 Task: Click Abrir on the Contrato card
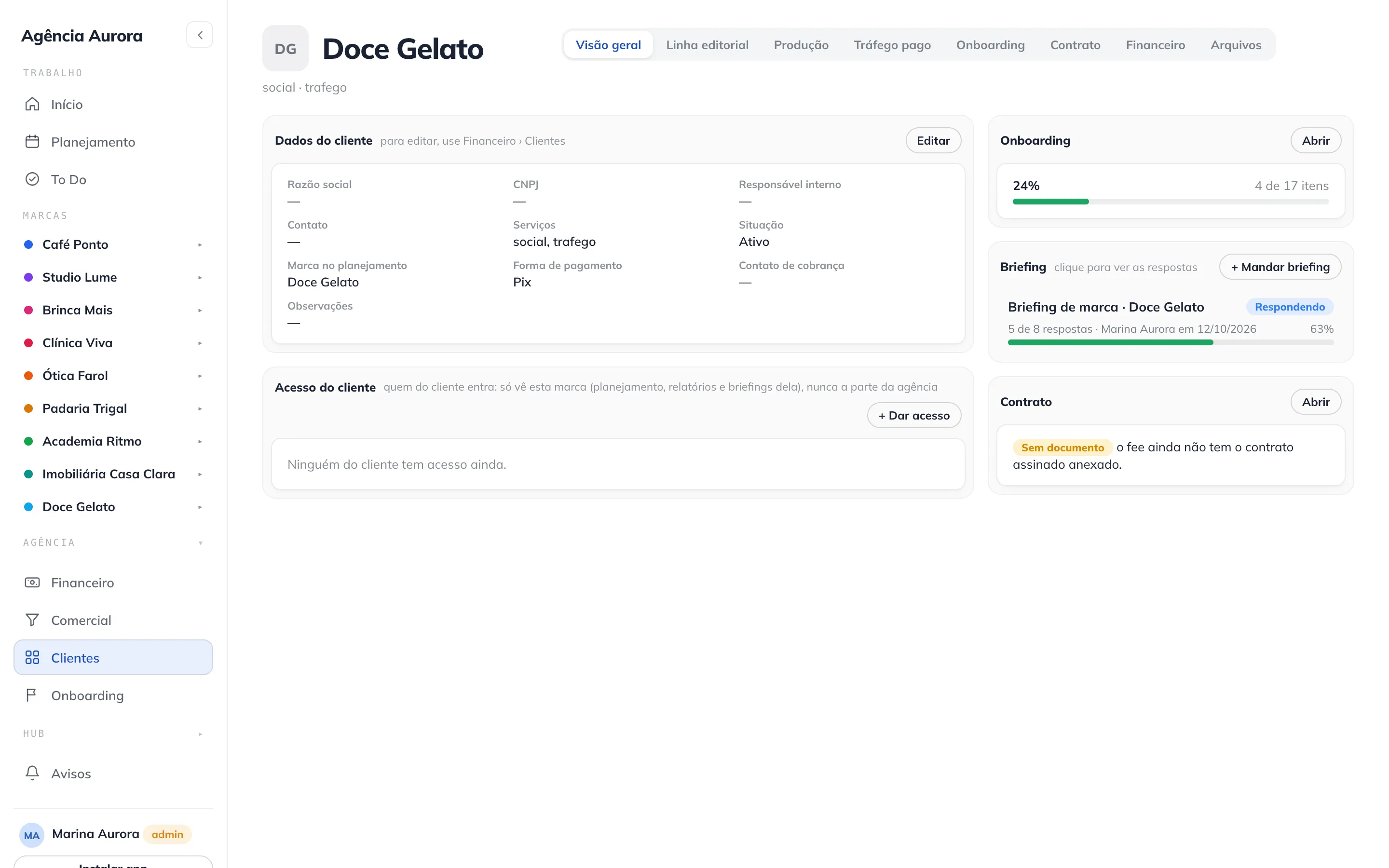[1315, 401]
